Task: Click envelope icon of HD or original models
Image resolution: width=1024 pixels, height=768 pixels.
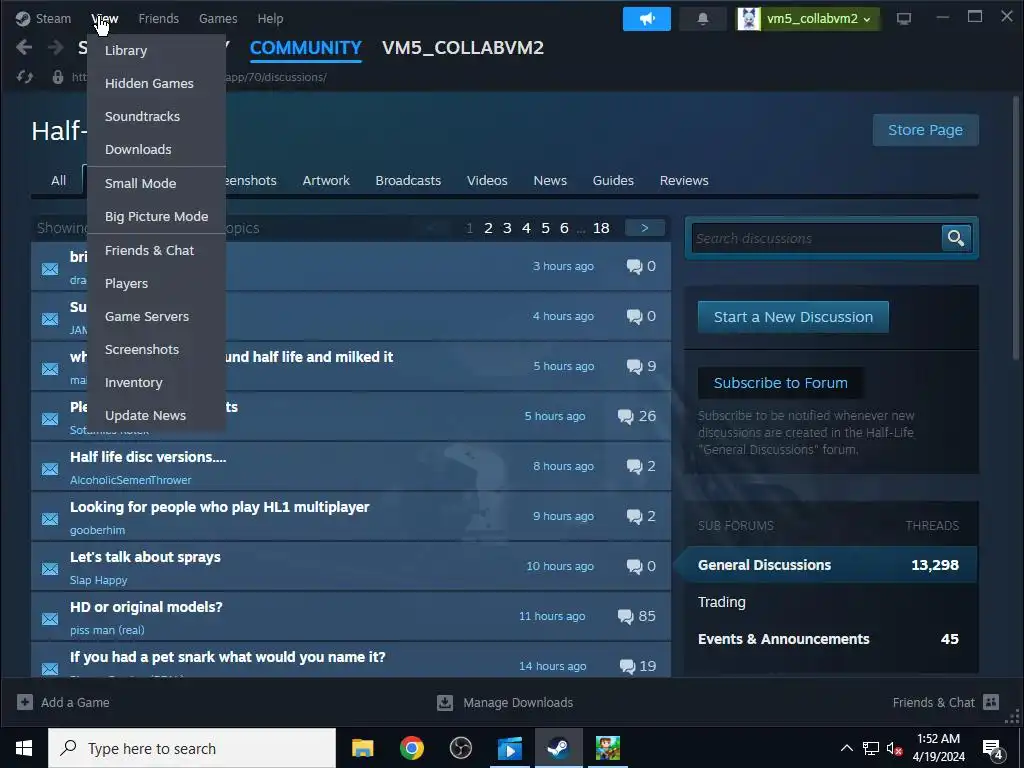Action: [50, 619]
